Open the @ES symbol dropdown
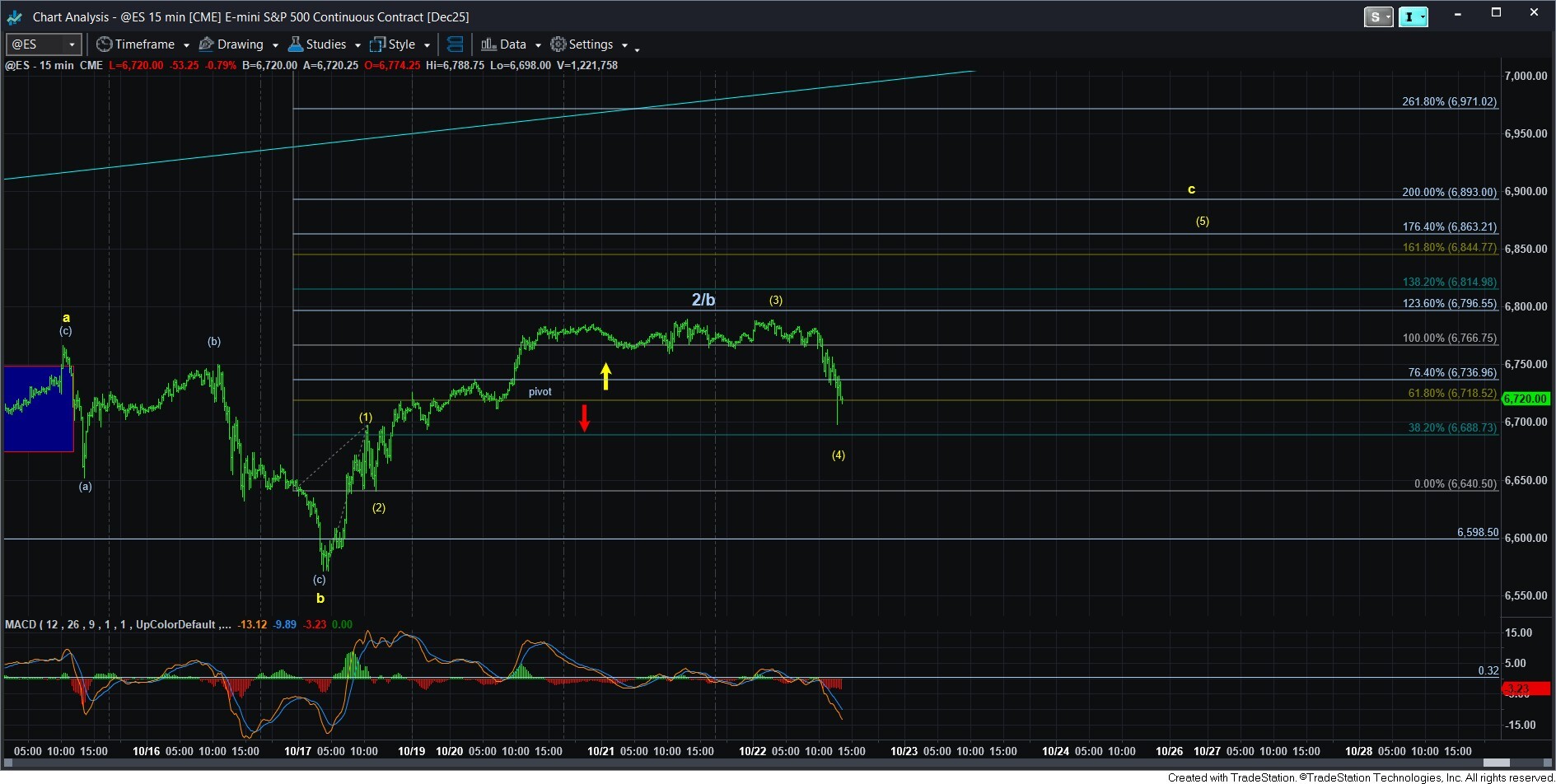The image size is (1556, 784). (x=72, y=44)
